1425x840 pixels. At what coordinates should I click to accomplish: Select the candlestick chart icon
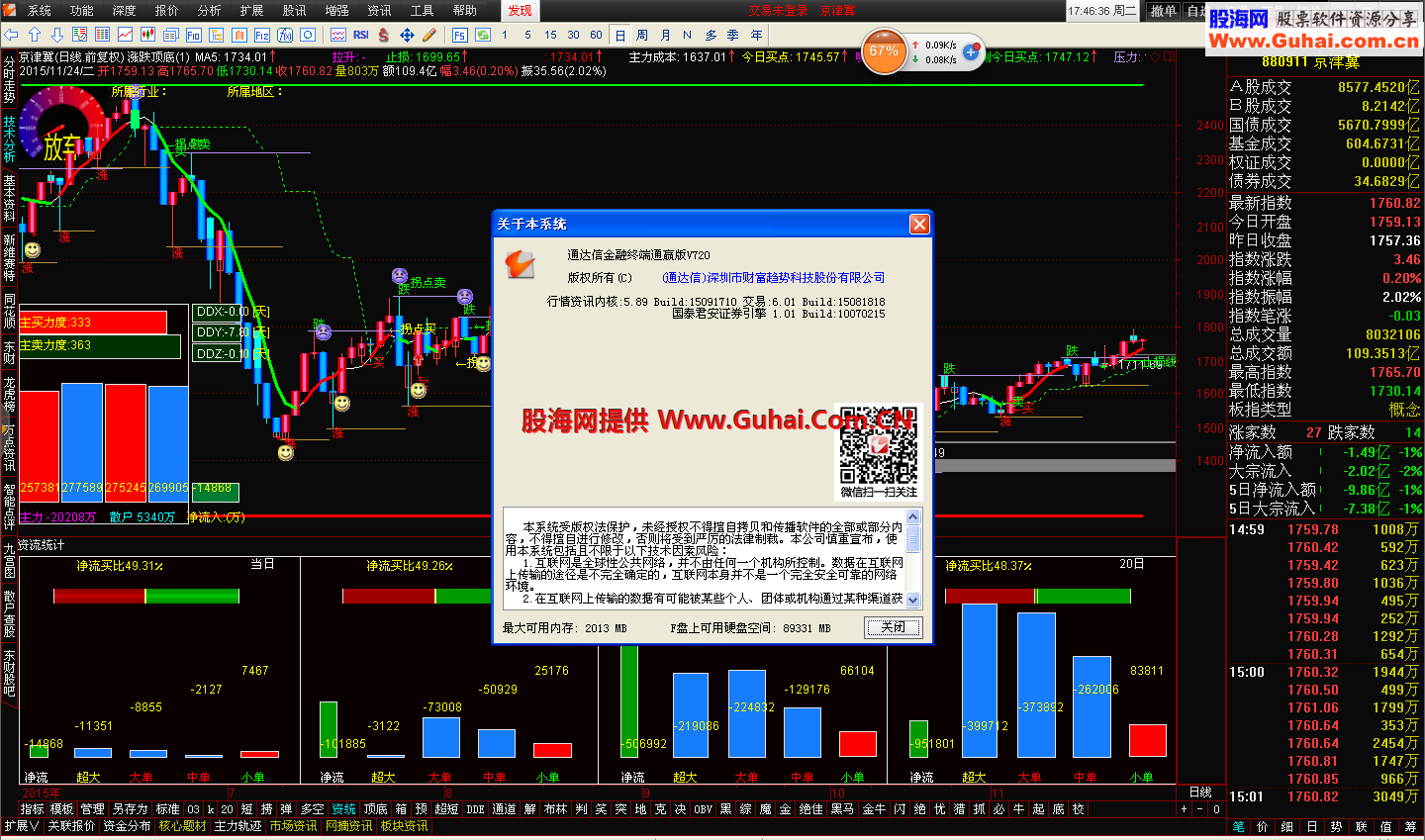tap(147, 35)
